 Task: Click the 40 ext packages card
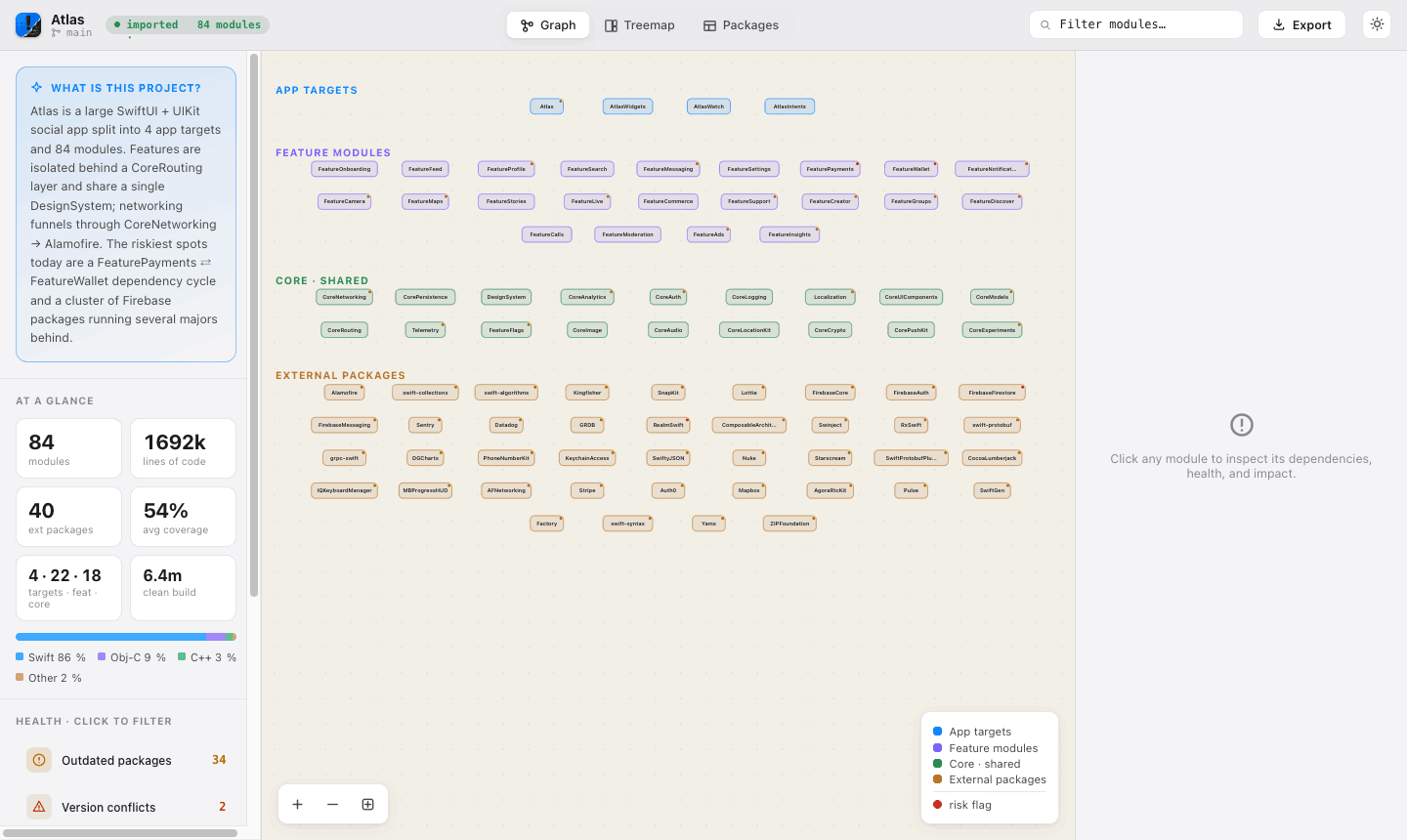coord(68,517)
